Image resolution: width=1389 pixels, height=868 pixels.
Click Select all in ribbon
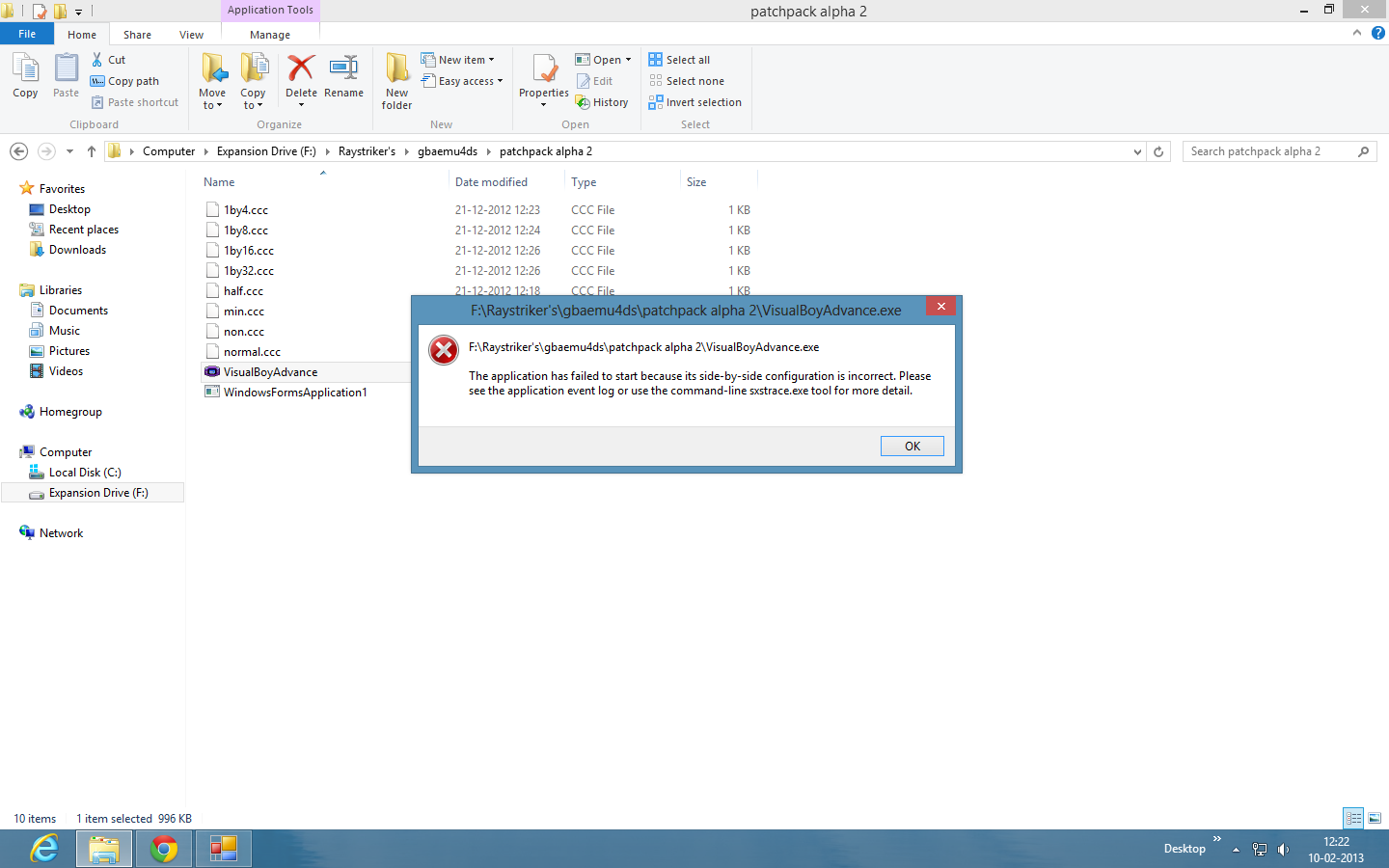(679, 60)
